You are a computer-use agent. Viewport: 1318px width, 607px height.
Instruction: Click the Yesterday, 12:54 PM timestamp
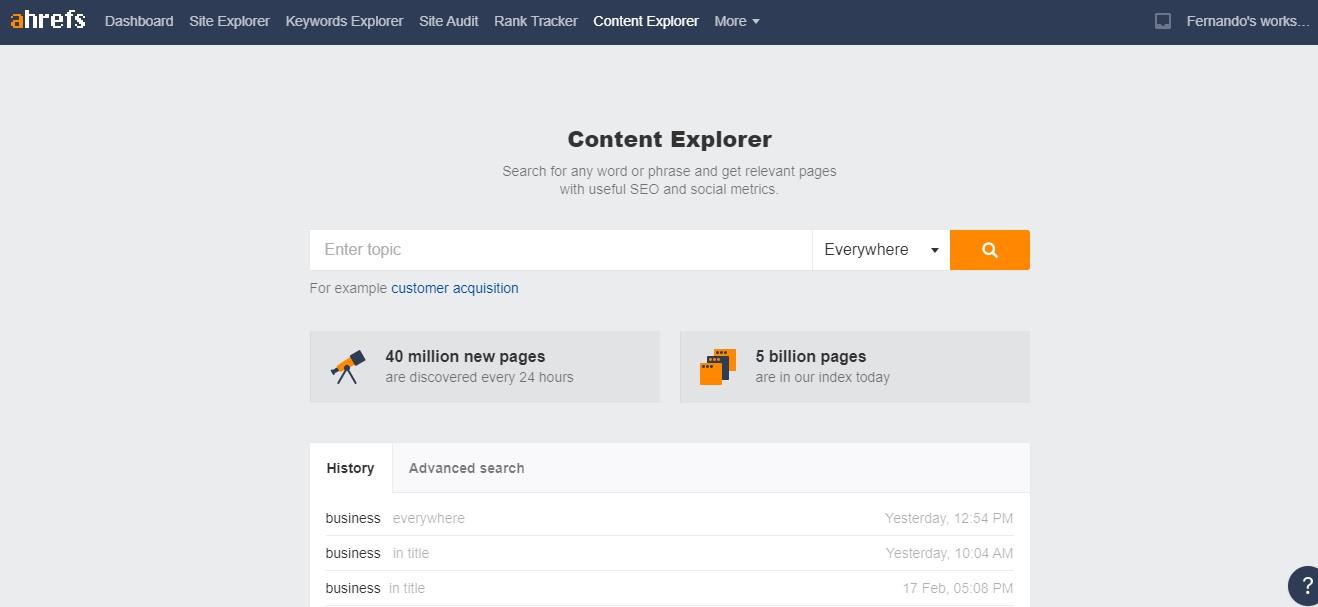[x=949, y=518]
